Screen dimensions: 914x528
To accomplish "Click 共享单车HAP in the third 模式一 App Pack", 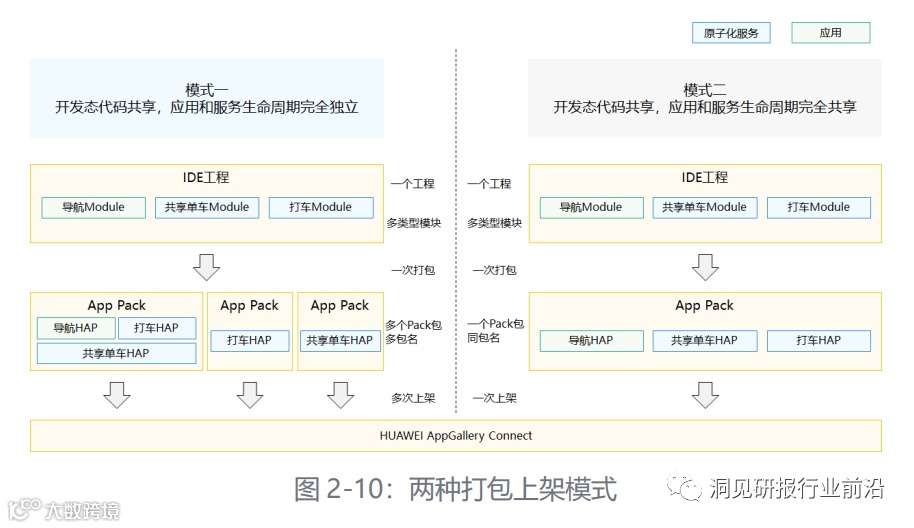I will tap(340, 340).
